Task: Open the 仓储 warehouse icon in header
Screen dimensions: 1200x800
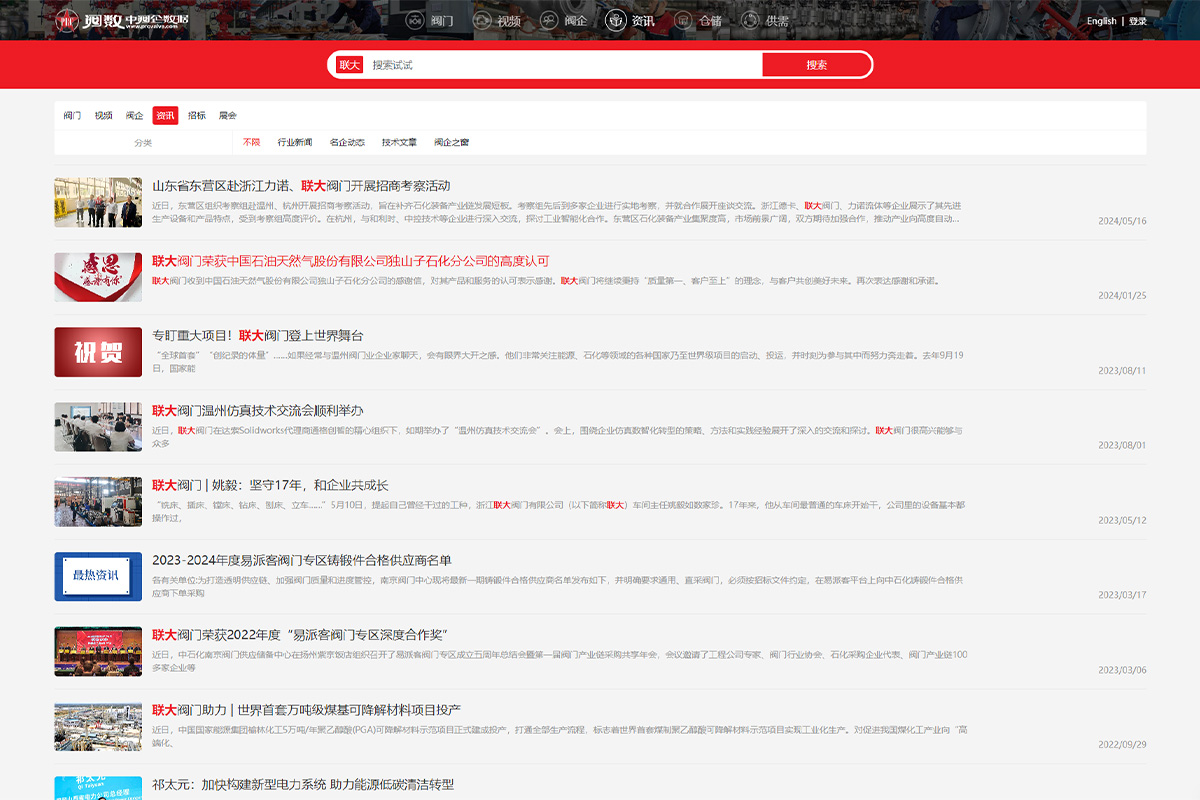Action: coord(683,20)
